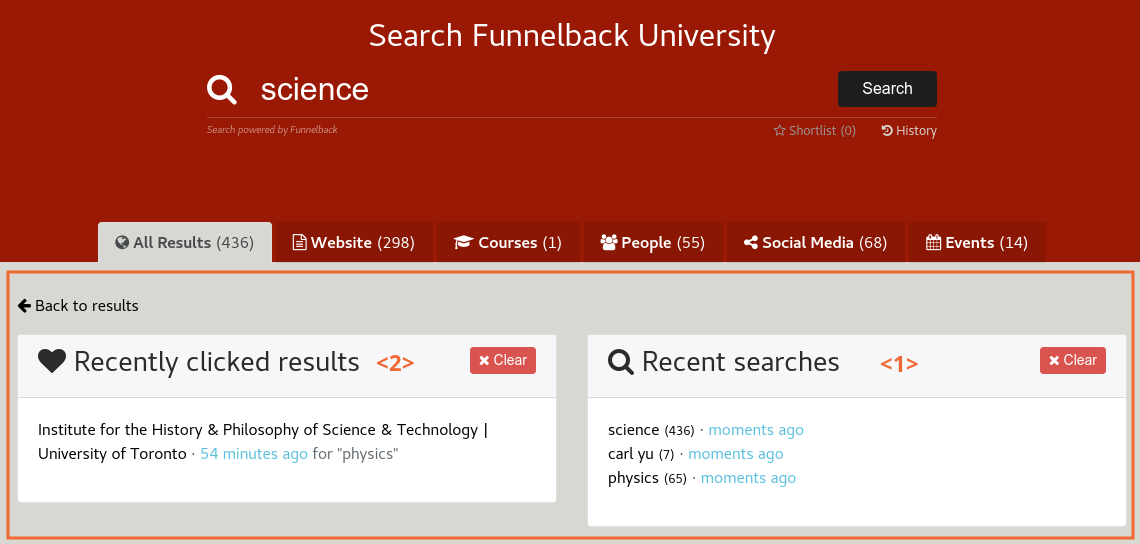Click the left arrow icon beside Back to results
The width and height of the screenshot is (1140, 544).
pyautogui.click(x=24, y=305)
